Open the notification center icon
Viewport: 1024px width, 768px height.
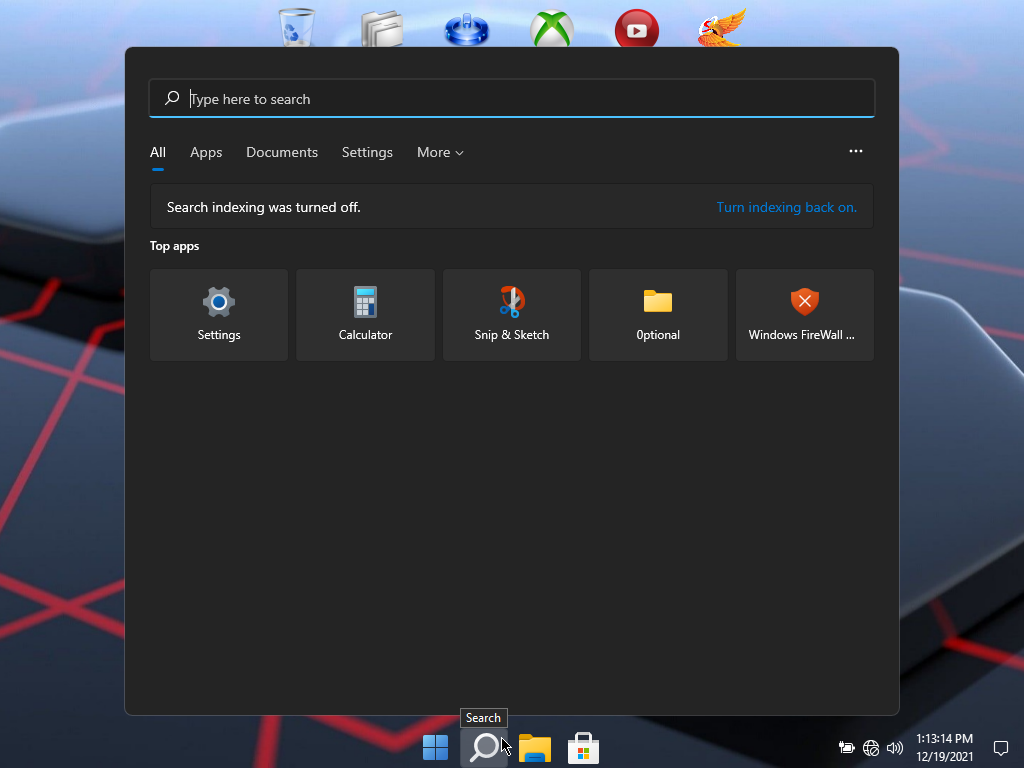pyautogui.click(x=1000, y=748)
